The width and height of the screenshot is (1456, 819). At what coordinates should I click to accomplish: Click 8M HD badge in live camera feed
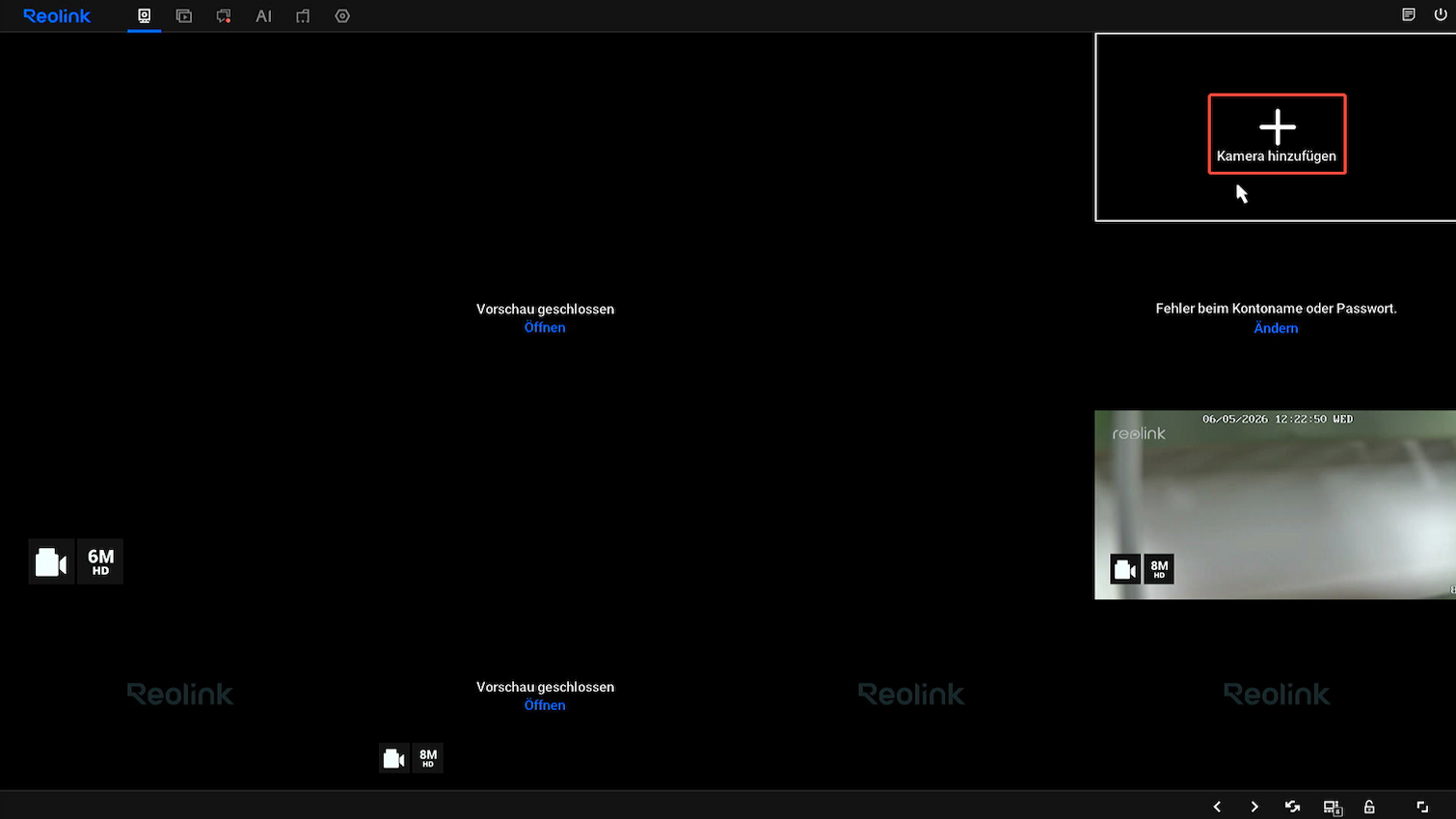(1159, 569)
